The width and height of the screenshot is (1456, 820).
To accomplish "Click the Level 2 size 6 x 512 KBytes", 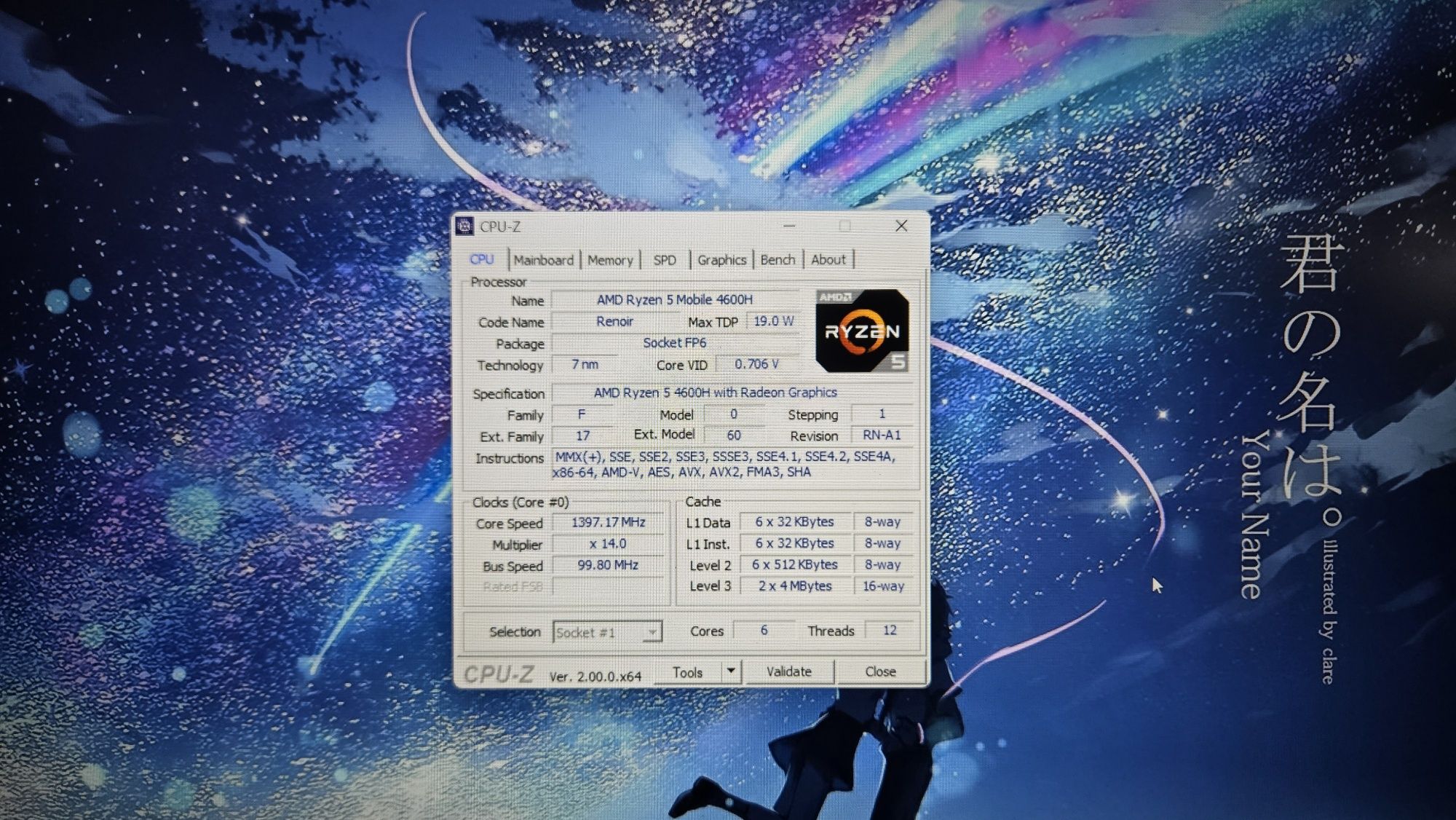I will click(x=794, y=565).
